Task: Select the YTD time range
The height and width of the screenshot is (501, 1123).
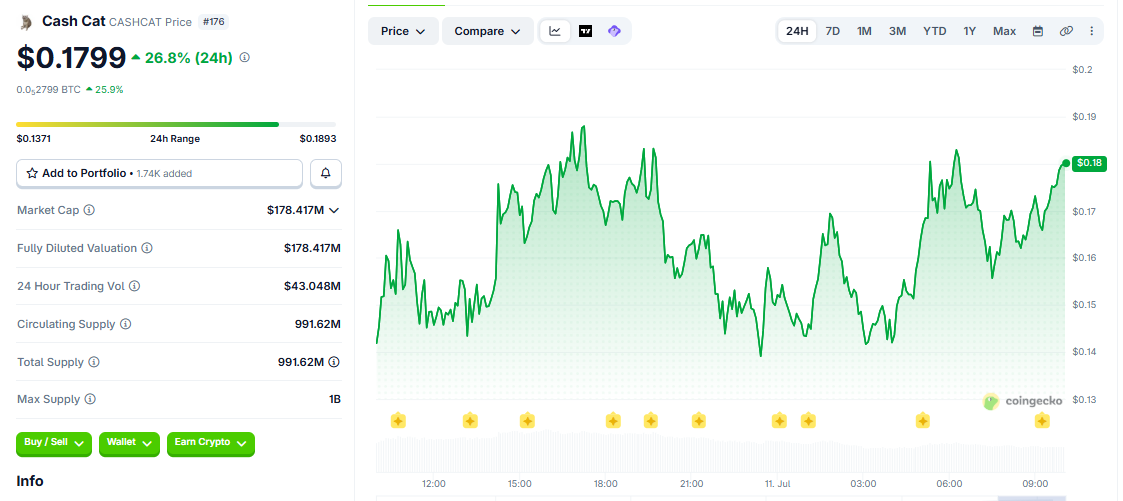Action: coord(935,31)
